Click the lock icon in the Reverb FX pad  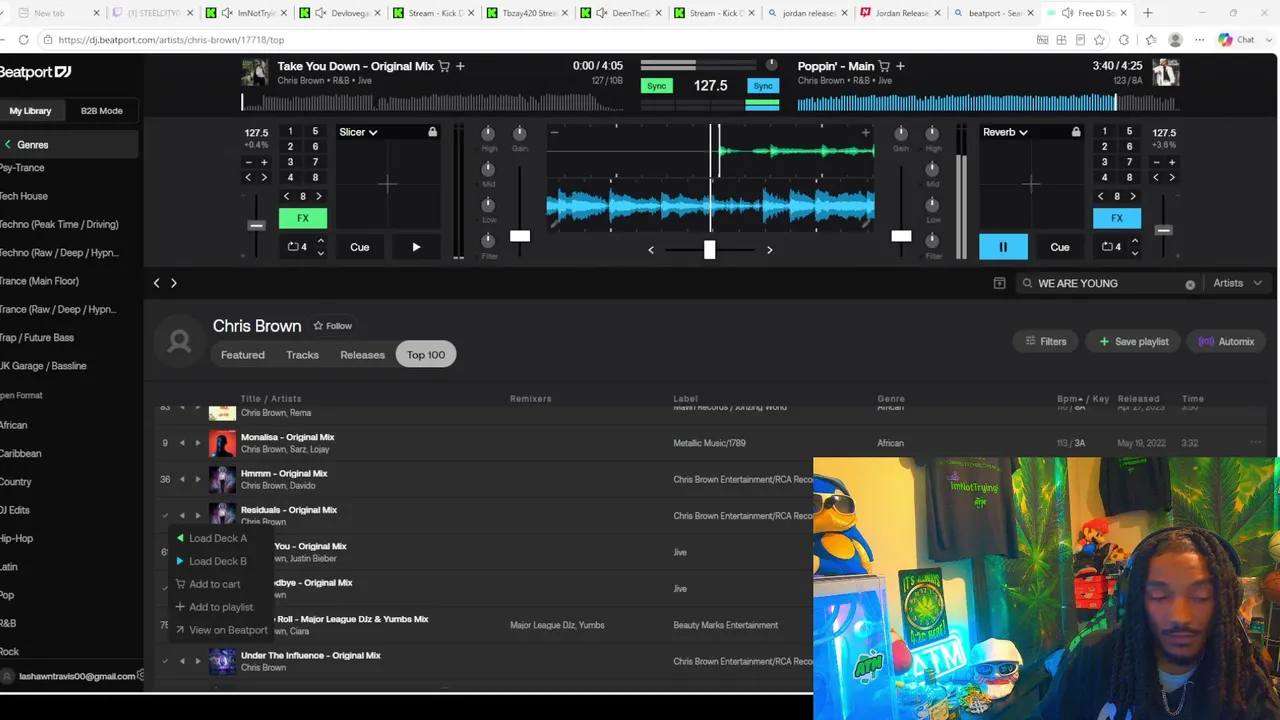coord(1076,132)
